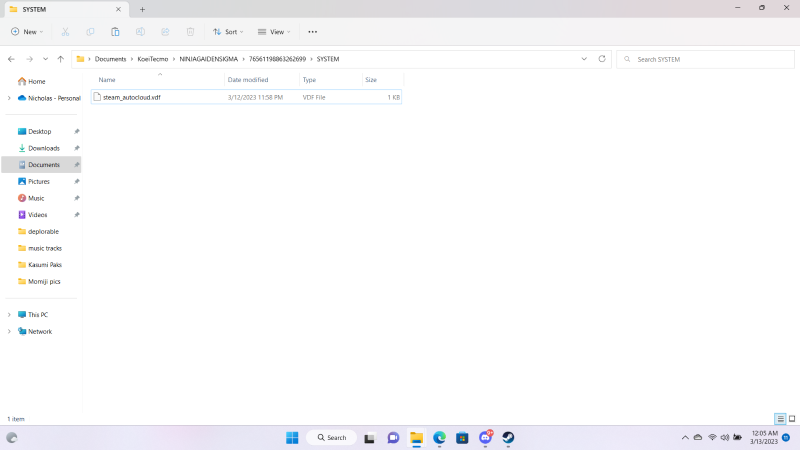
Task: Expand the address bar history dropdown
Action: tap(584, 59)
